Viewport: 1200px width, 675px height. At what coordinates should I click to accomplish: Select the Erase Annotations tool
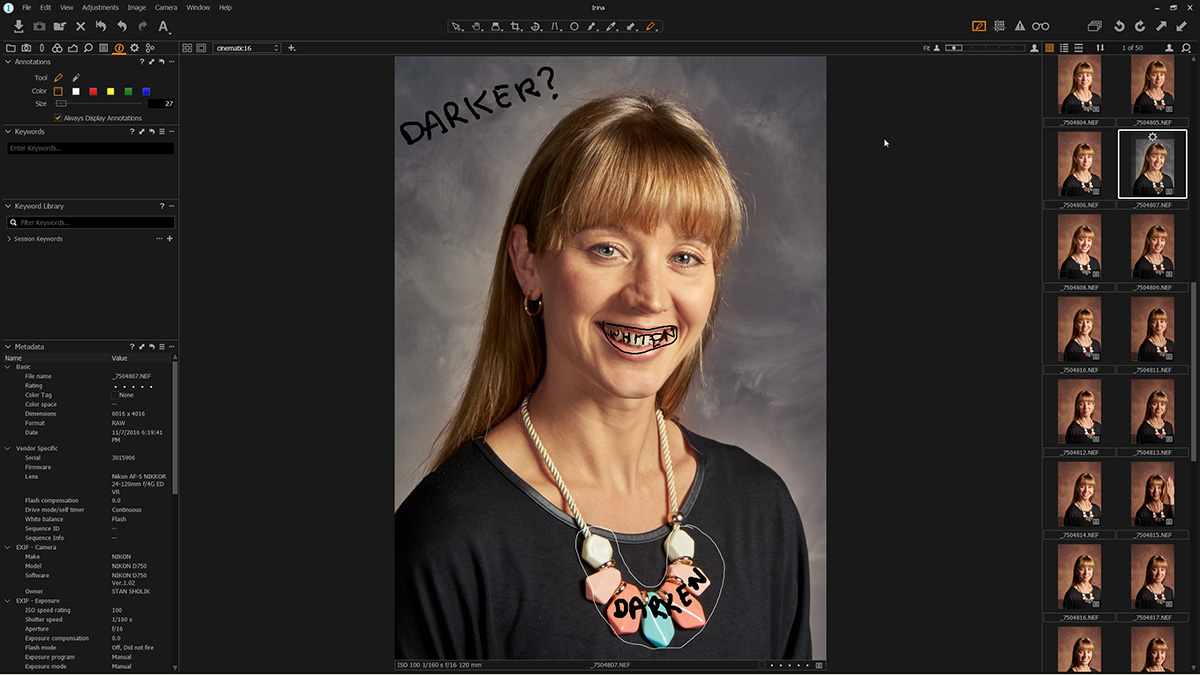[x=76, y=78]
